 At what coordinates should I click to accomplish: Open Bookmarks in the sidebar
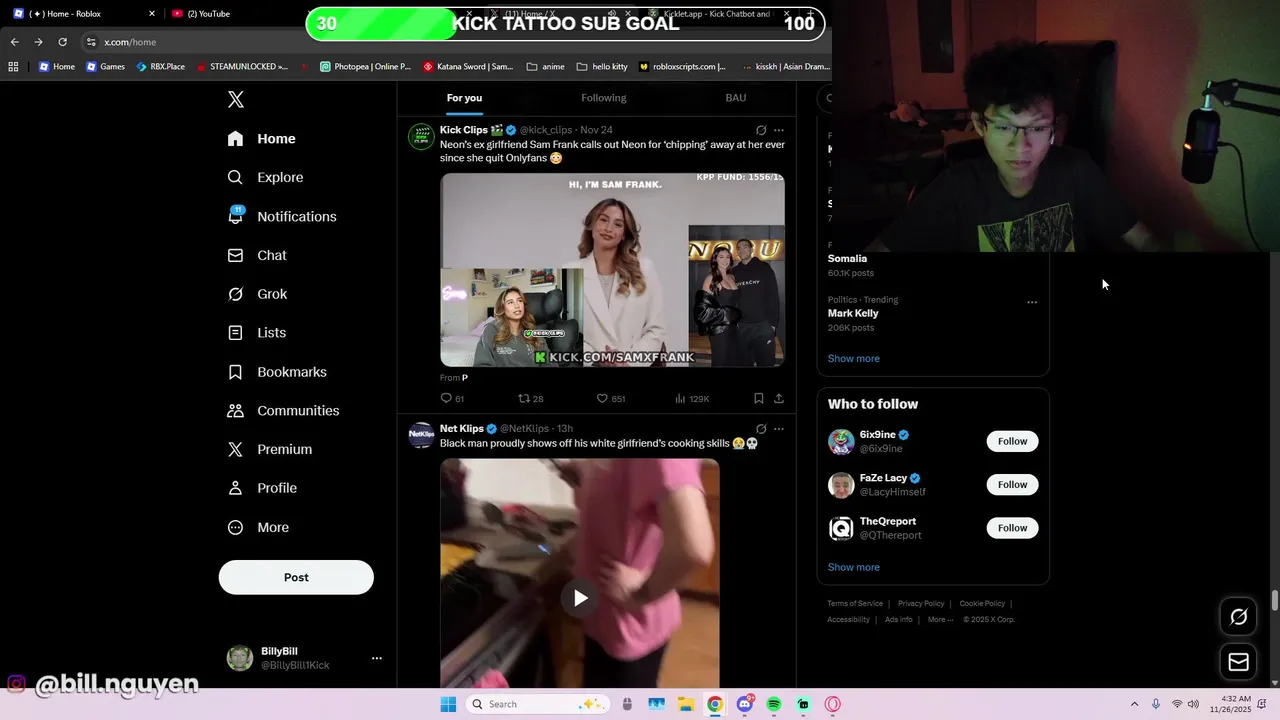point(278,372)
